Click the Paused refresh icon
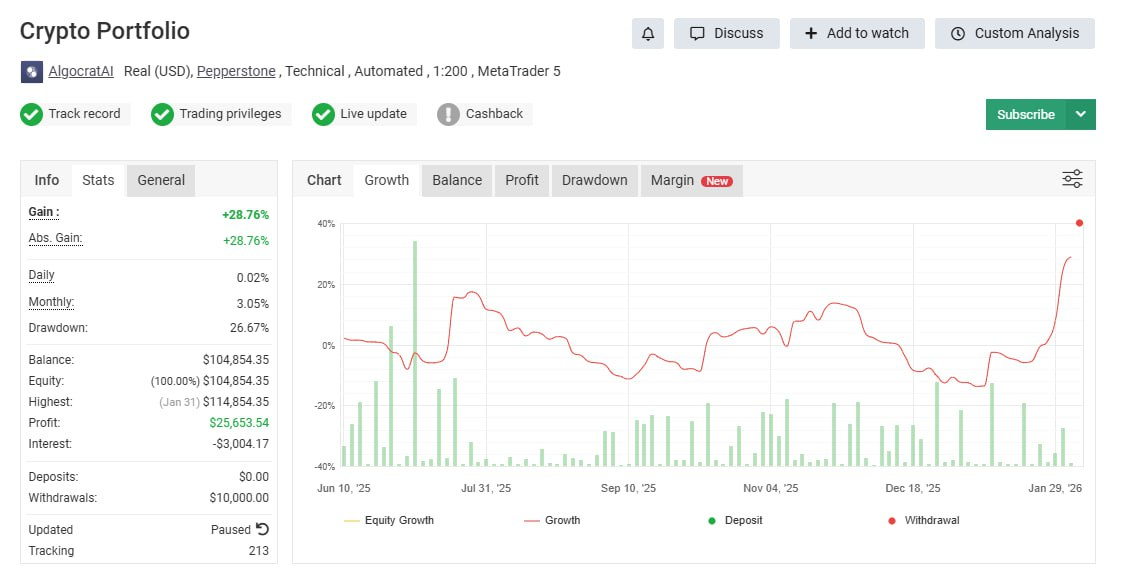The height and width of the screenshot is (576, 1122). [x=262, y=529]
